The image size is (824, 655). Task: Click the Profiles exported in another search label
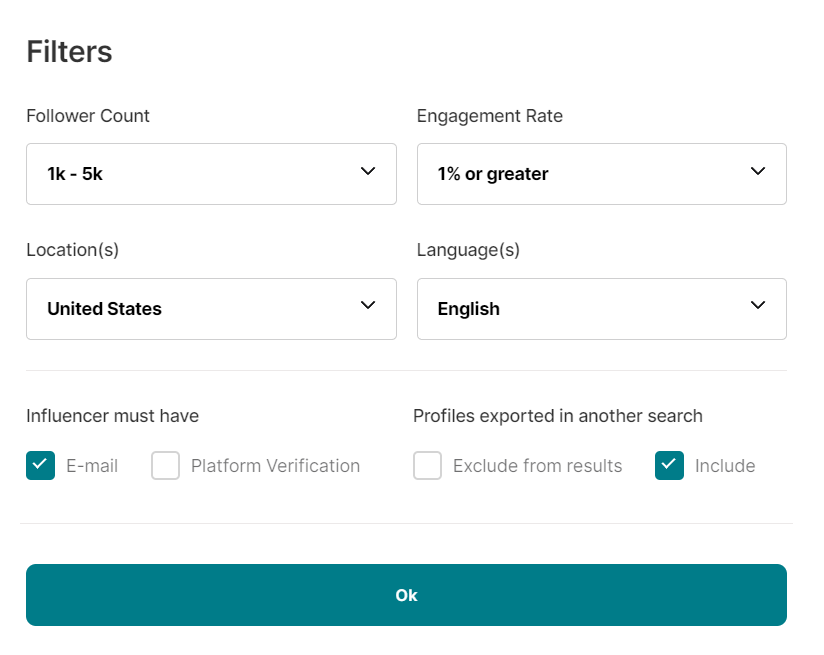tap(558, 416)
